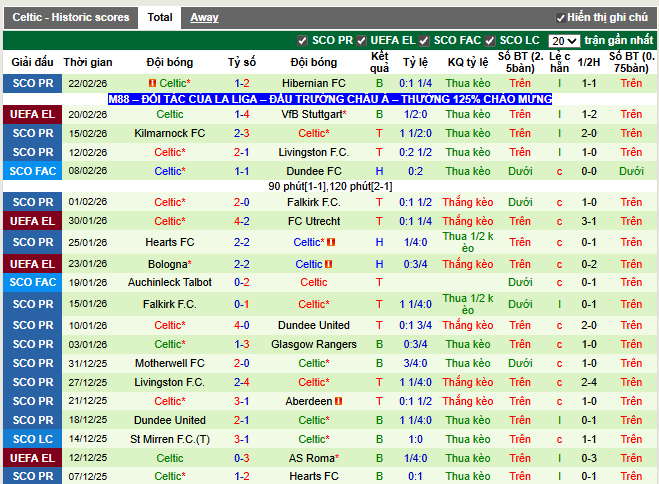Open Auchinleck Talbot team link
Screen dimensions: 659x484
[169, 282]
